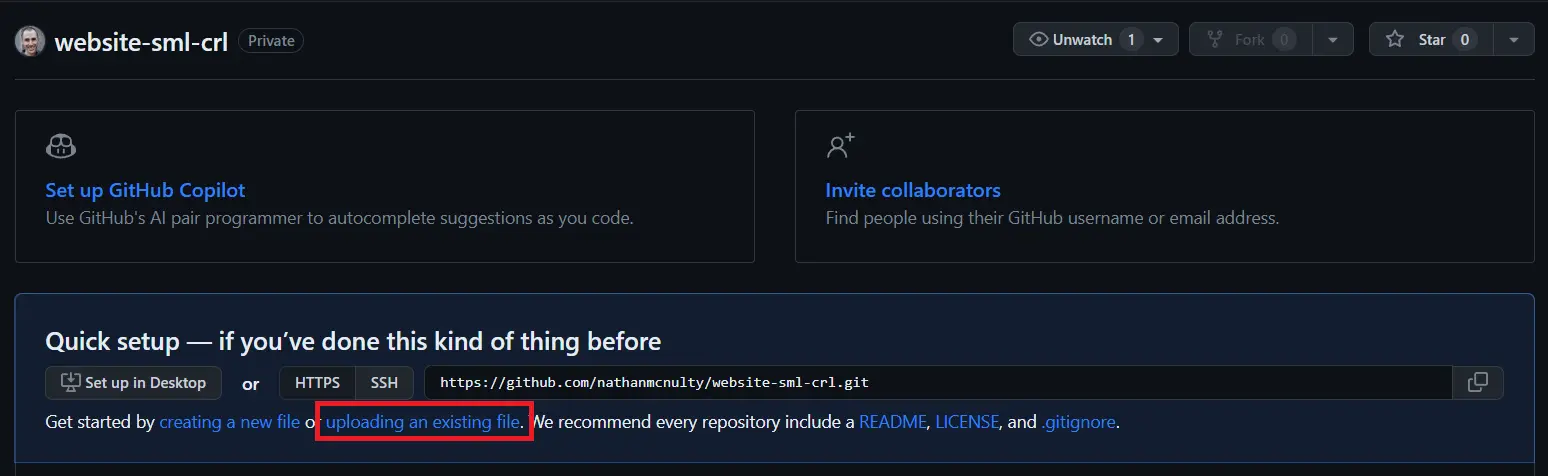Screen dimensions: 1548x476
Task: Click uploading an existing file link
Action: pyautogui.click(x=422, y=422)
